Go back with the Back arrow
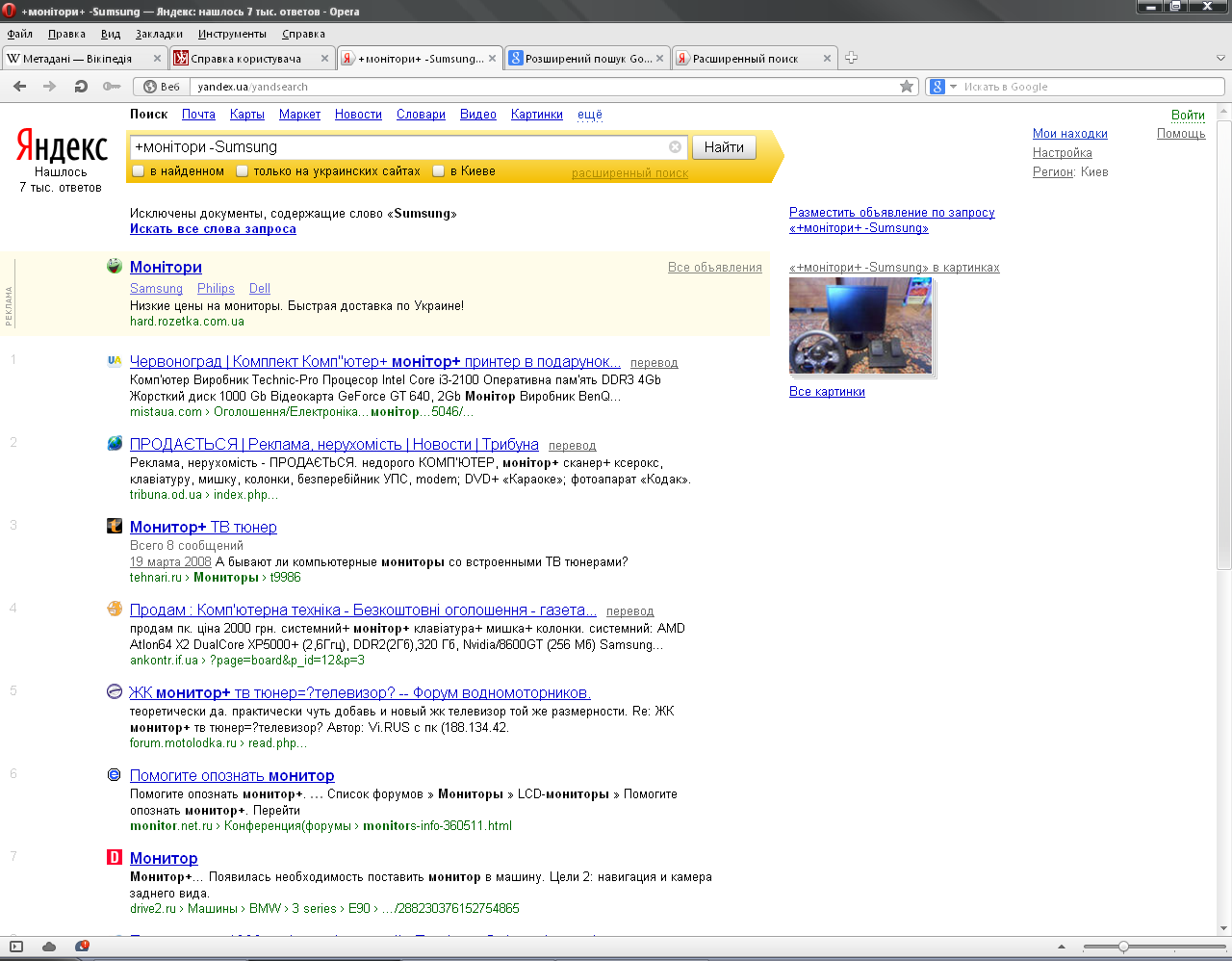 [19, 87]
